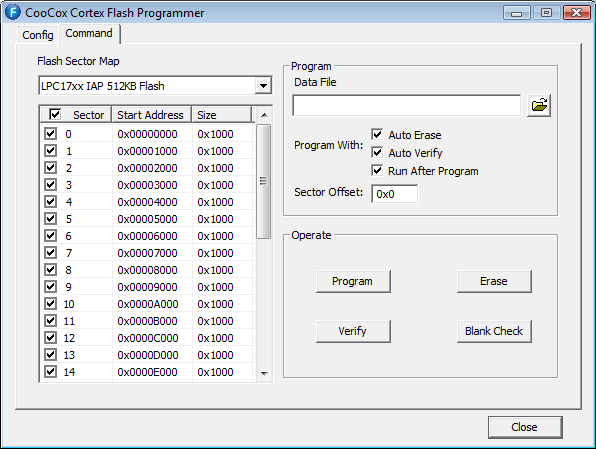This screenshot has width=596, height=449.
Task: Click the Close button
Action: click(x=525, y=427)
